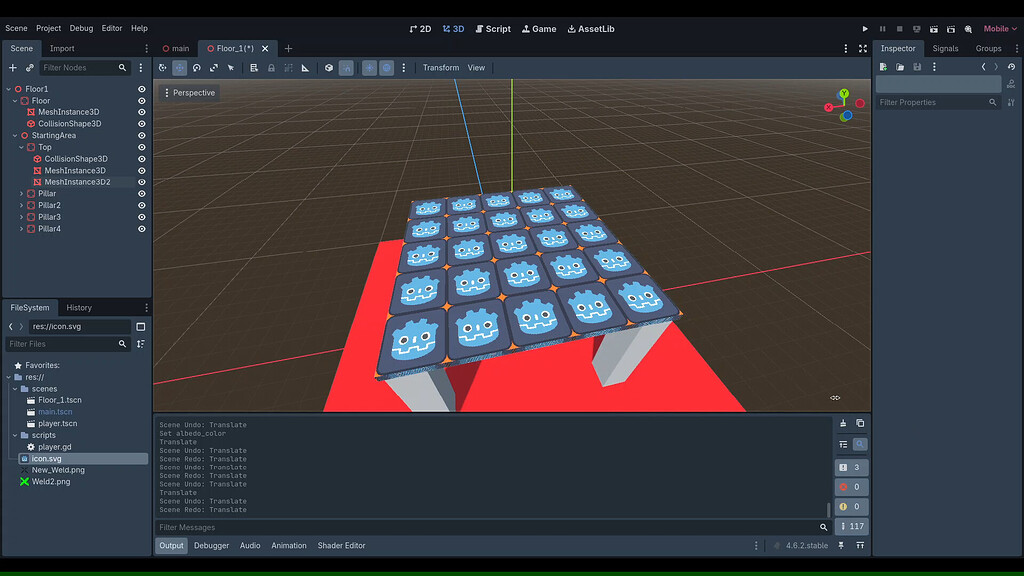Switch to the main scene tab
The height and width of the screenshot is (576, 1024).
coord(176,48)
